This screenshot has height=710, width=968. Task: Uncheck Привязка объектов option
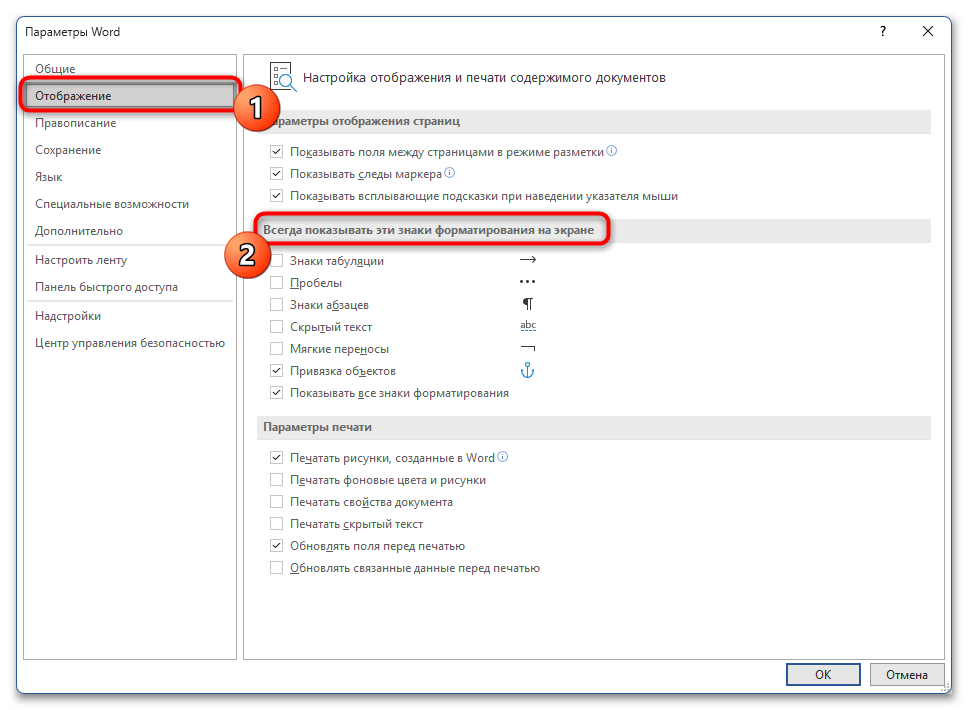[x=277, y=371]
